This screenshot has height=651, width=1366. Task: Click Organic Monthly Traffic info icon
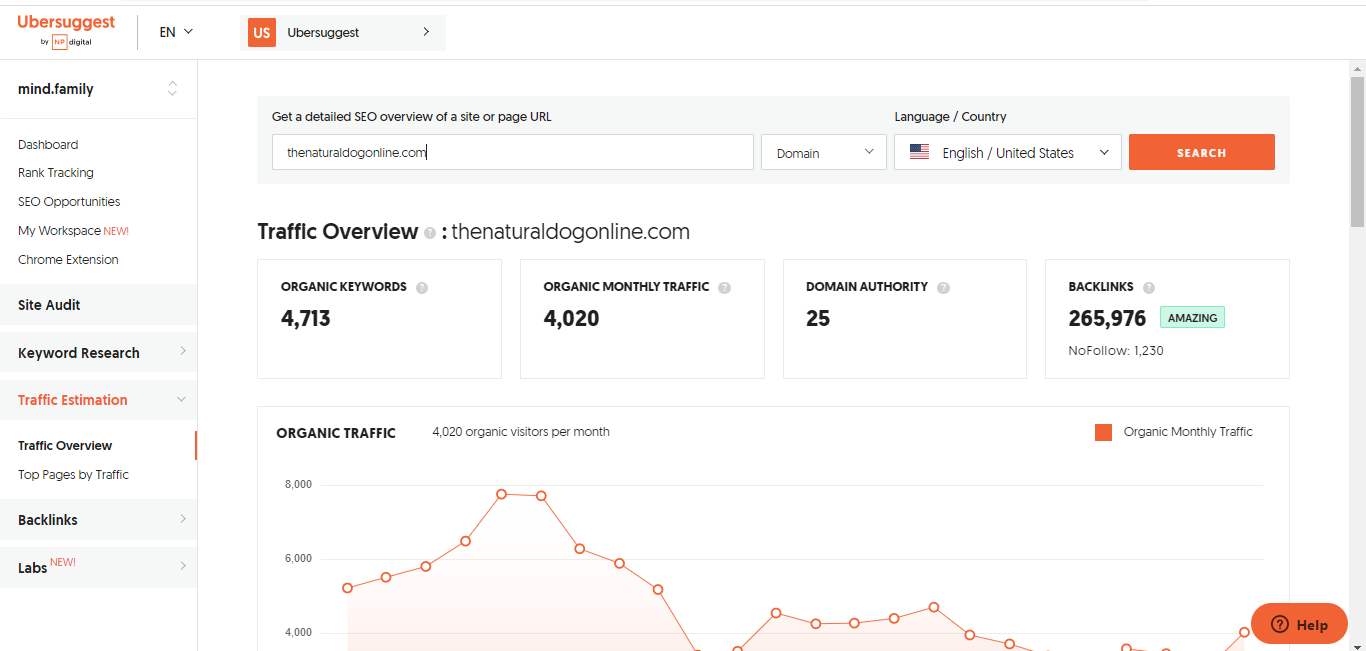pos(725,287)
